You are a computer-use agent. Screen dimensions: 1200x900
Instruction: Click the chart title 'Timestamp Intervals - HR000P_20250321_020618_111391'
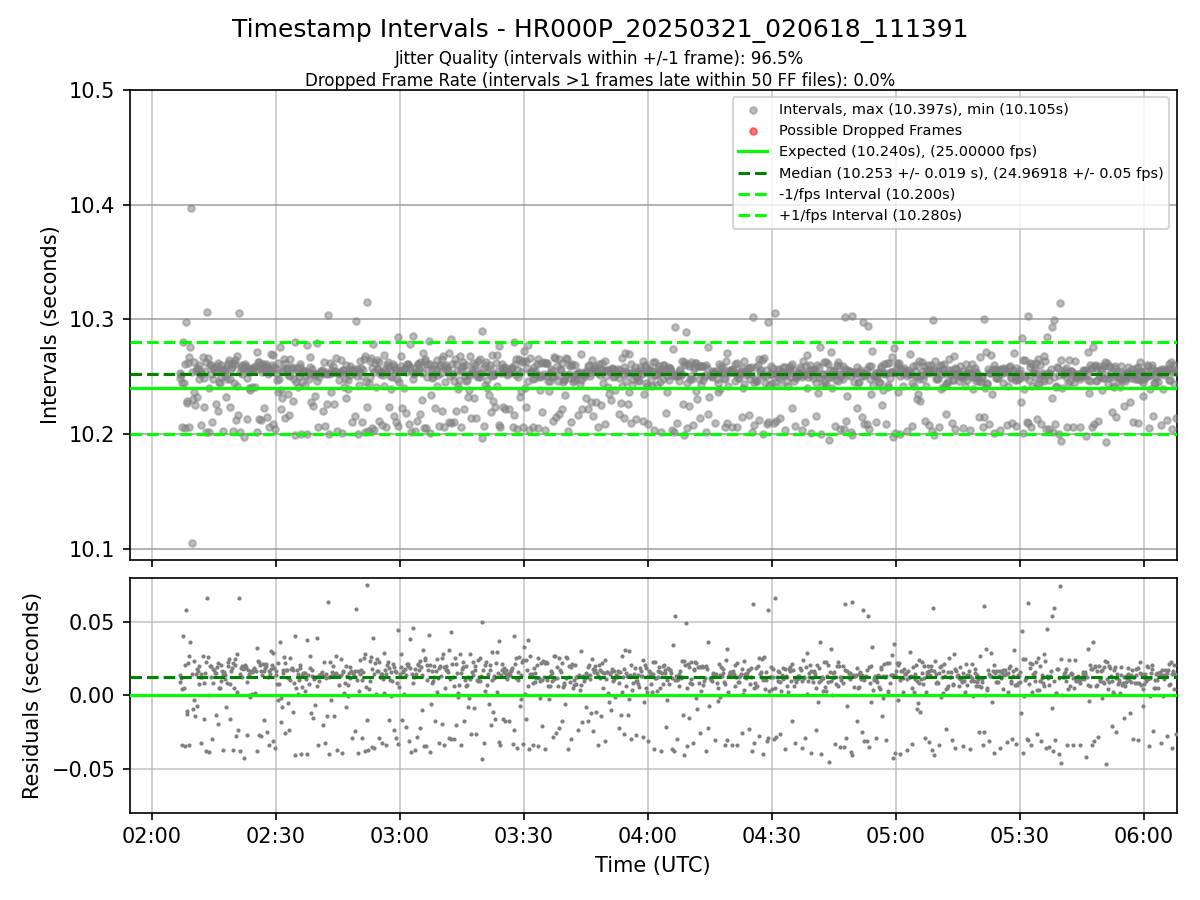pyautogui.click(x=600, y=29)
